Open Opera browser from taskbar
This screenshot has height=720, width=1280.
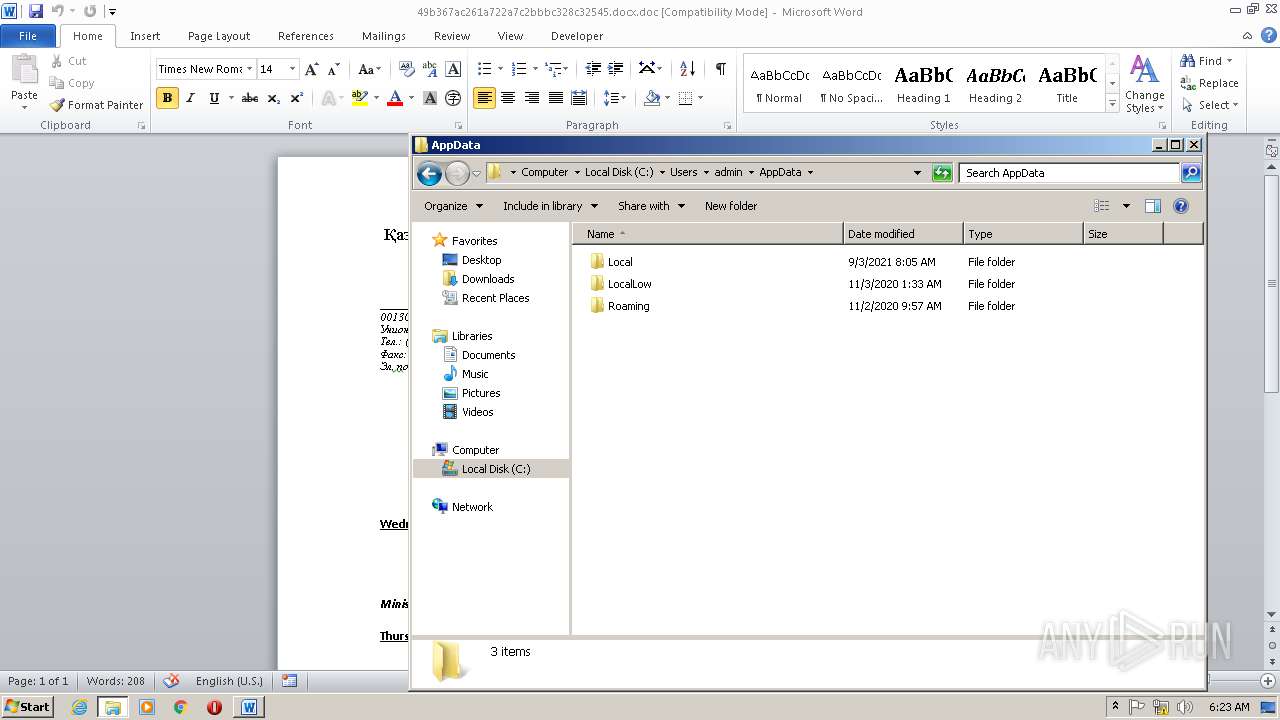click(214, 707)
